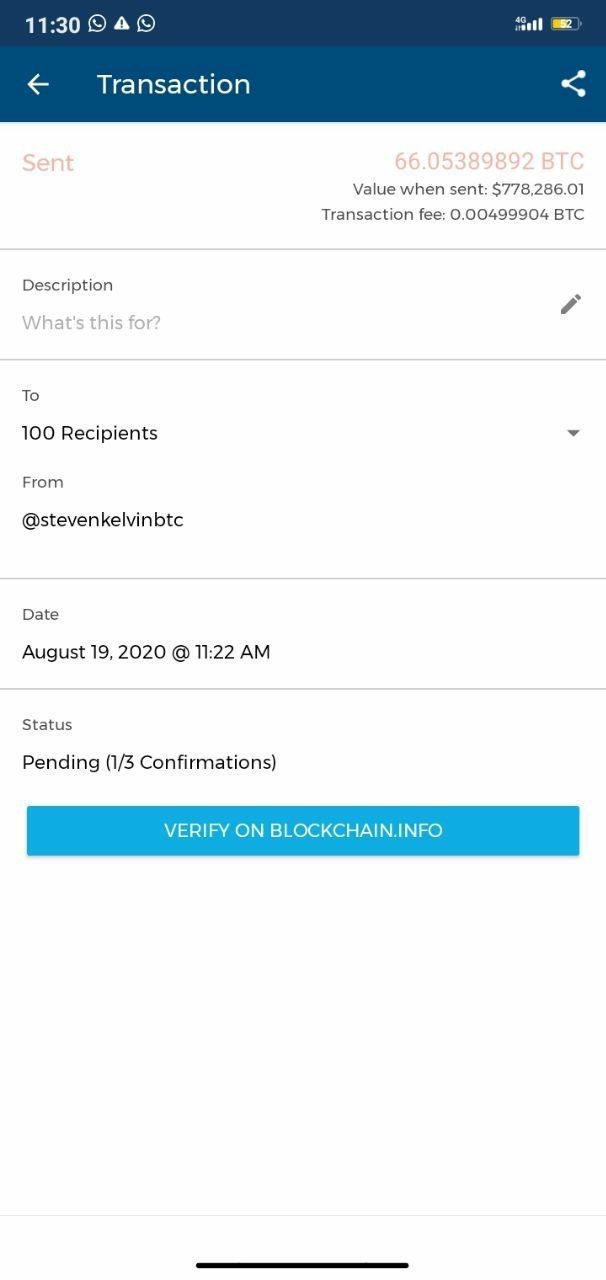Viewport: 606px width, 1280px height.
Task: Select the @stevenkelvinbtc sender name
Action: 103,520
